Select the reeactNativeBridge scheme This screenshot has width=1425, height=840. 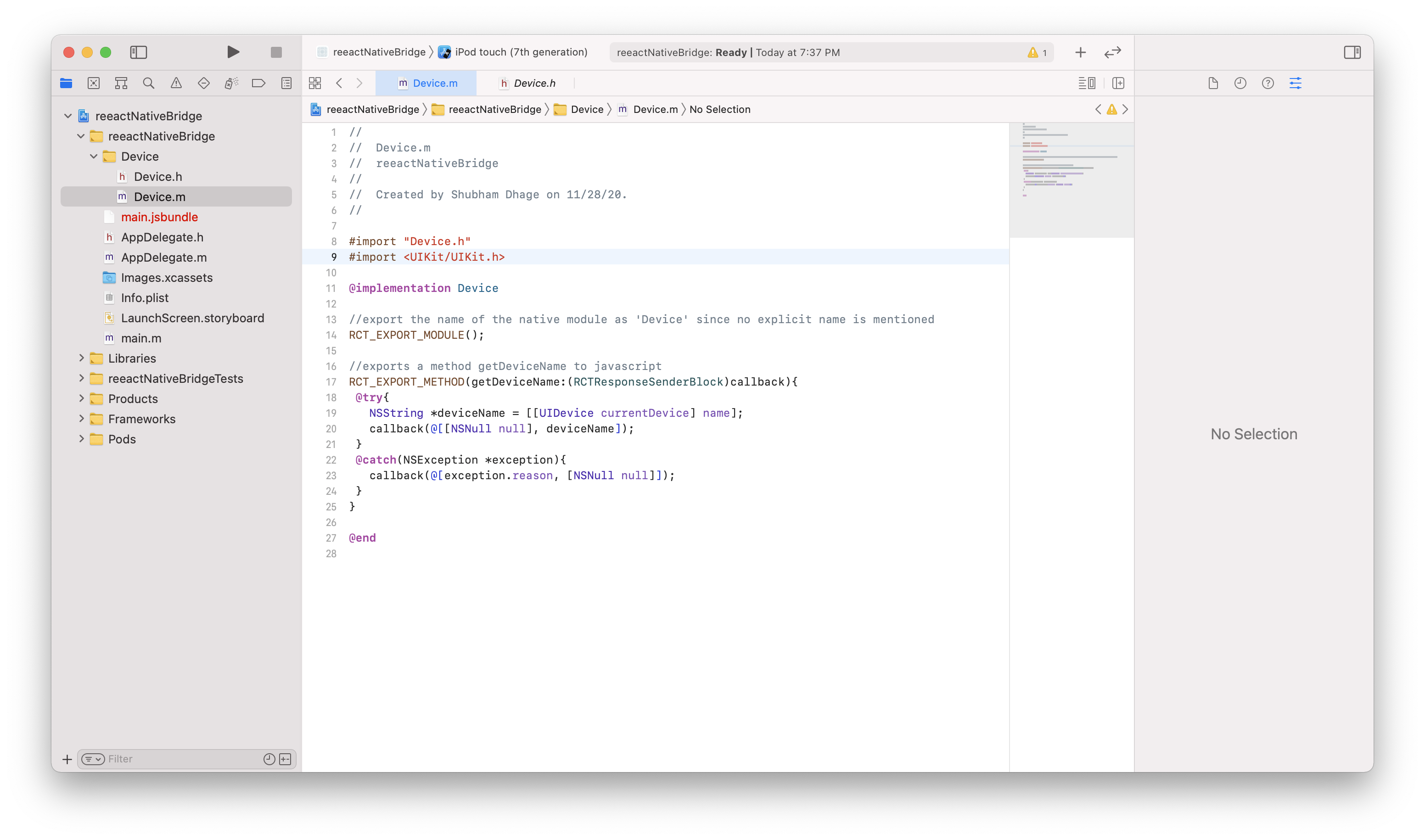pos(371,52)
